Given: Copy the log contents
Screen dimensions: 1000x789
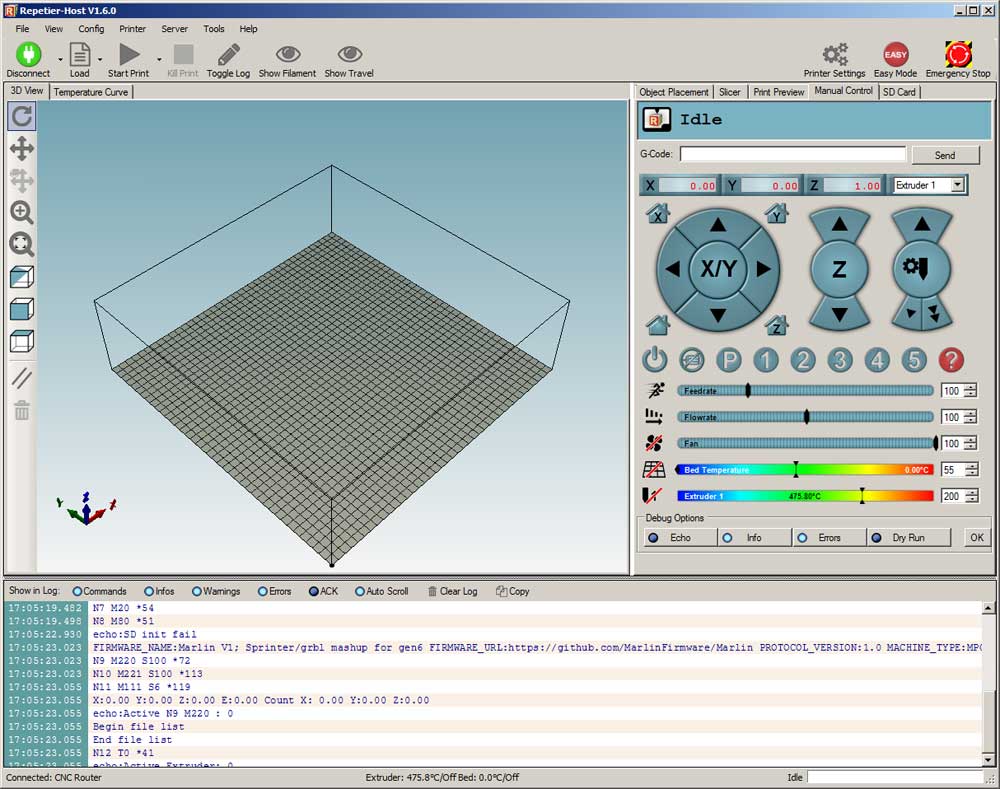Looking at the screenshot, I should click(513, 591).
